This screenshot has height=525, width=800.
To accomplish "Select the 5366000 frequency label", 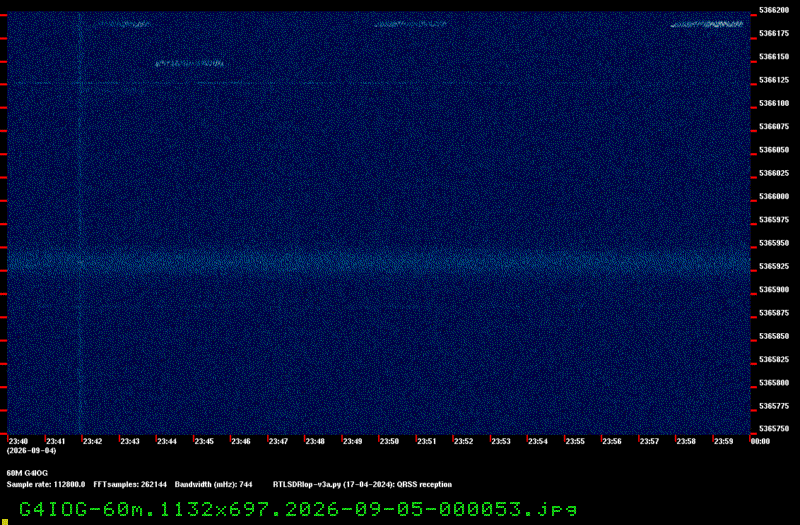I will point(774,196).
